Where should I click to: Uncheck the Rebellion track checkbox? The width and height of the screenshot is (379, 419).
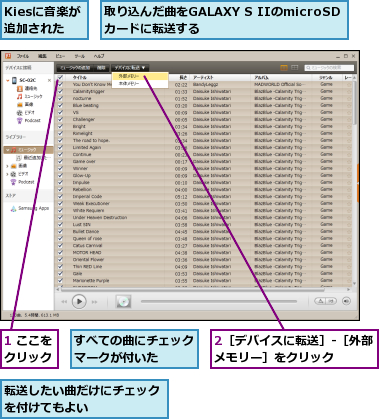60,189
